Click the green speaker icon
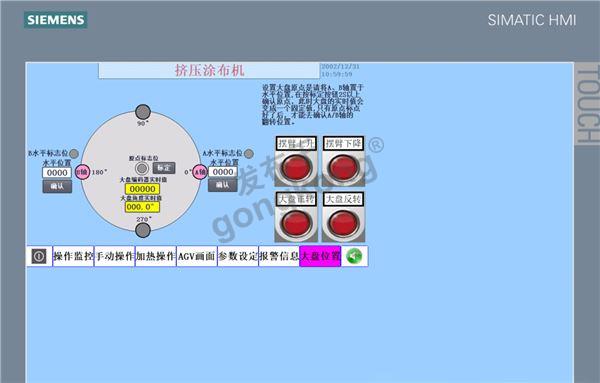600x383 pixels. pos(354,256)
